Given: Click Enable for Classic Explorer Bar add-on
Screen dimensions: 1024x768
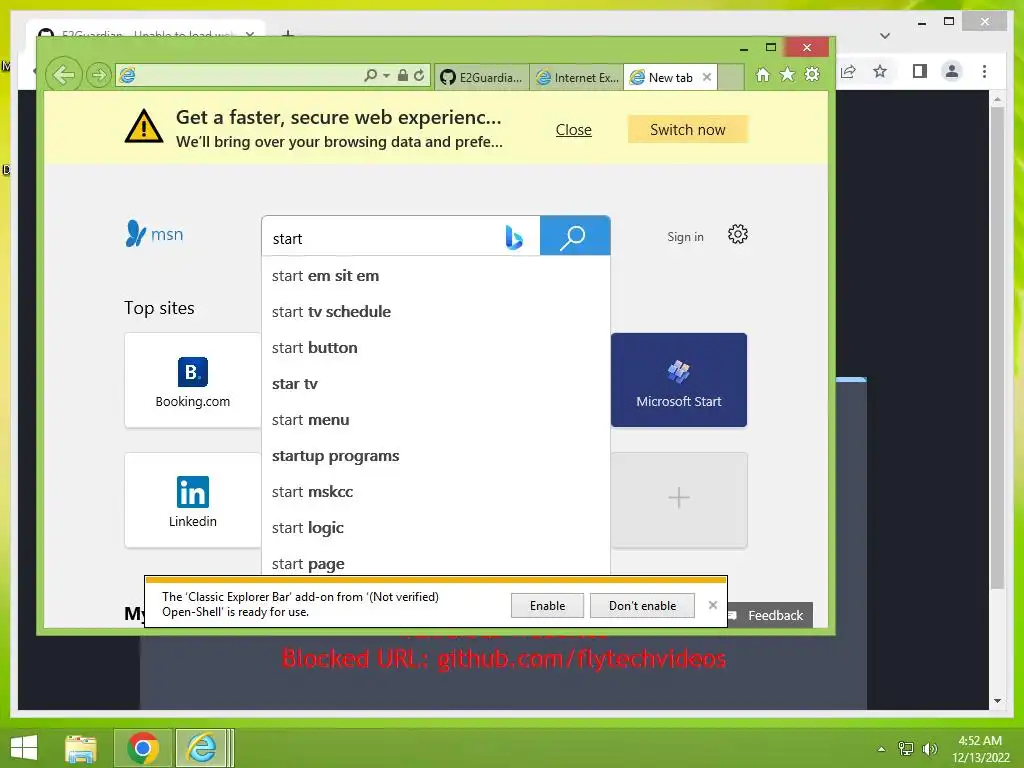Looking at the screenshot, I should click(547, 605).
